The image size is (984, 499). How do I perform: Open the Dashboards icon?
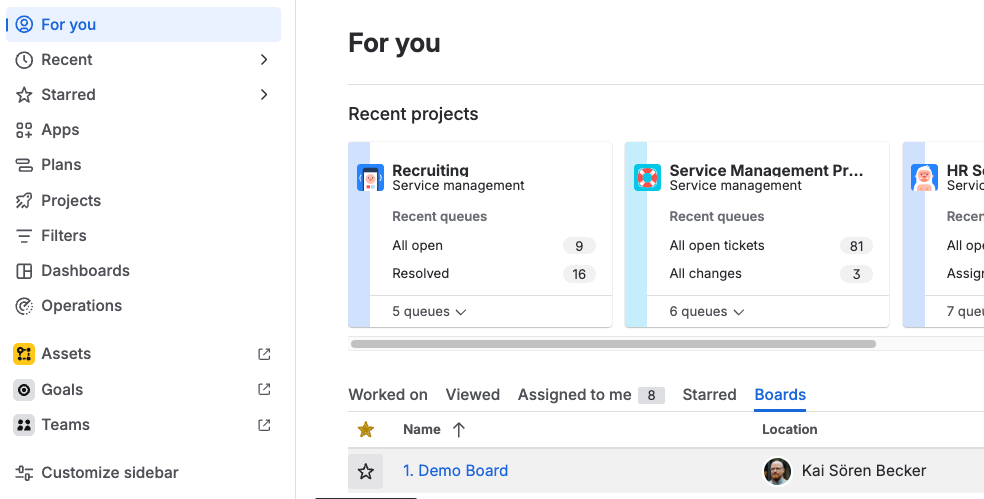click(x=24, y=271)
